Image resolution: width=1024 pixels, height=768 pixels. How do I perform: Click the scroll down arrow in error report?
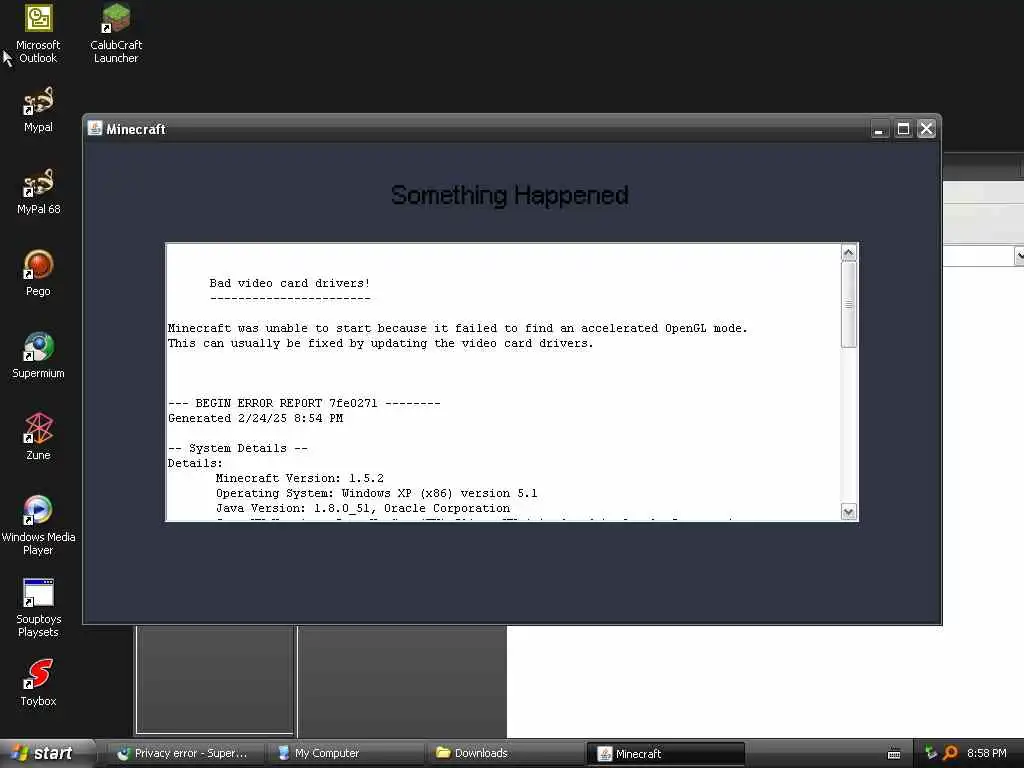[x=848, y=511]
